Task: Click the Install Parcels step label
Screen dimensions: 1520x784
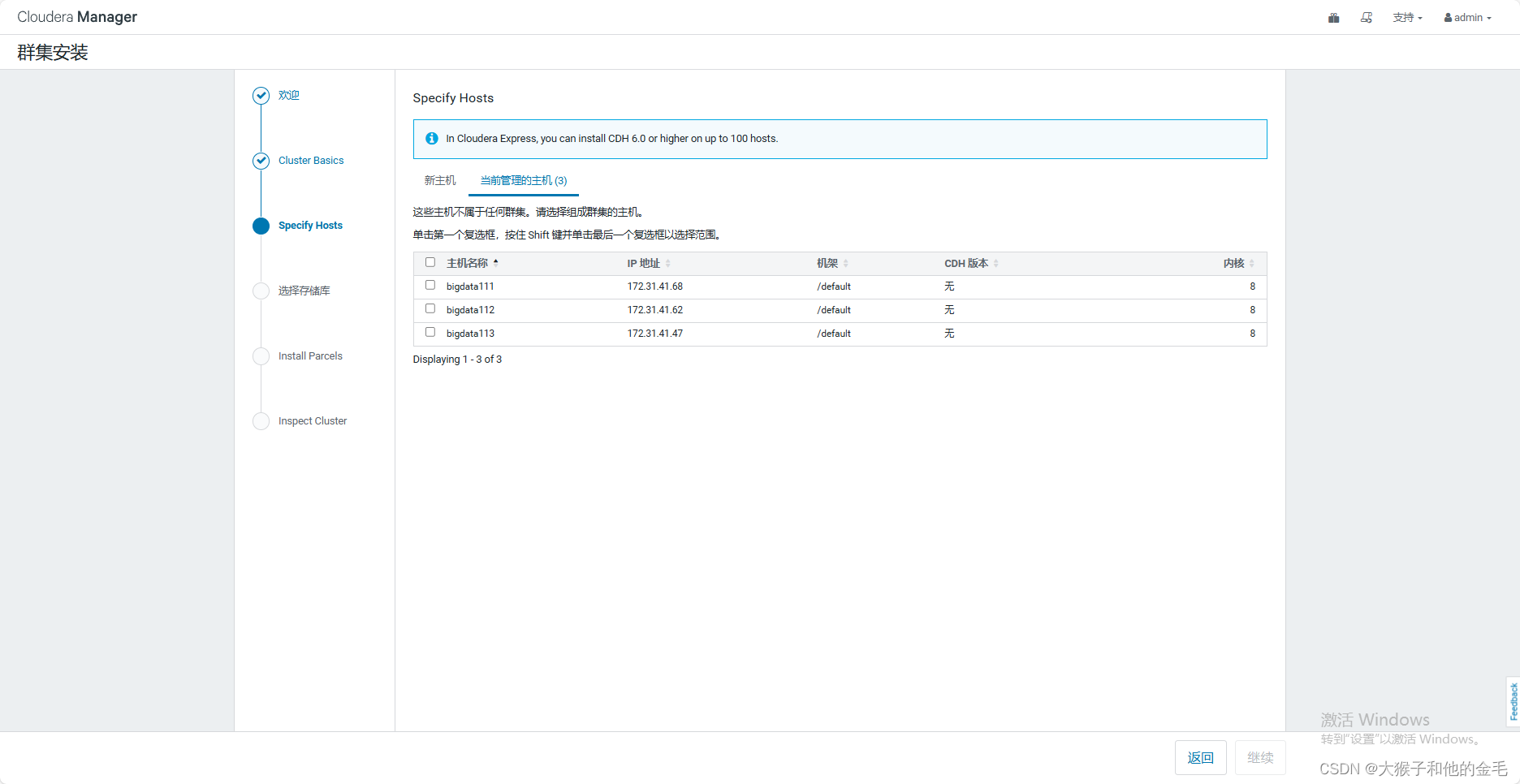Action: point(310,356)
